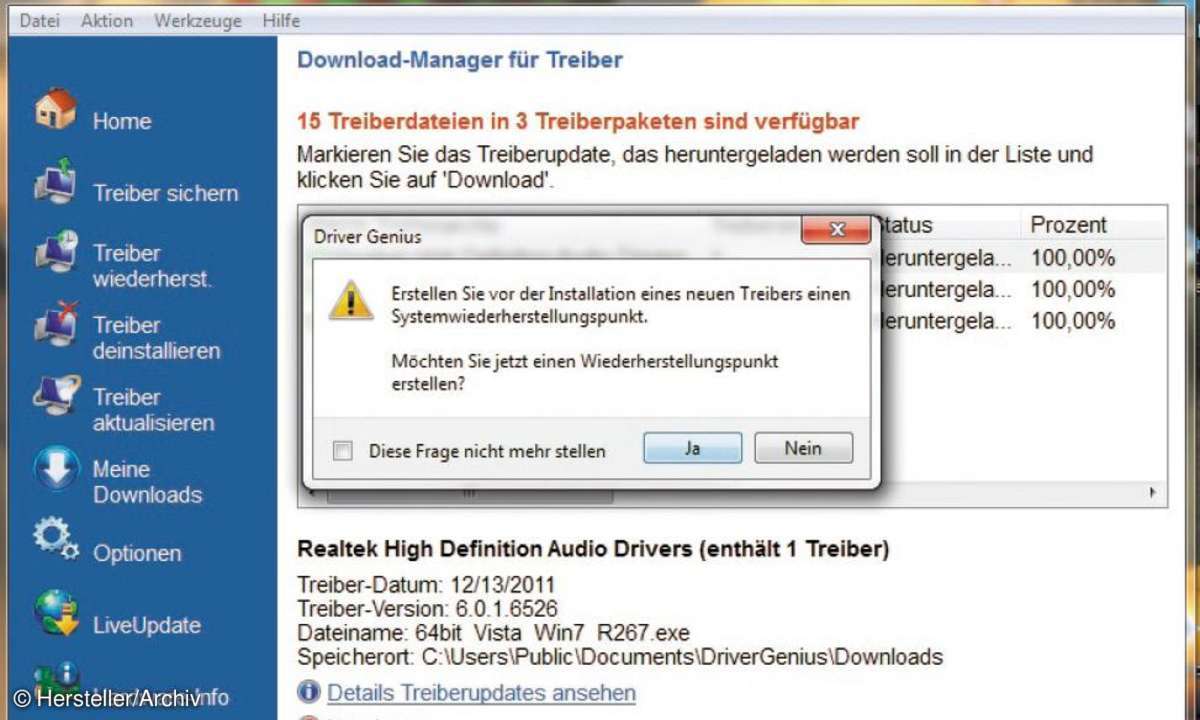Click the LiveUpdate globe icon
1200x720 pixels.
[x=55, y=613]
